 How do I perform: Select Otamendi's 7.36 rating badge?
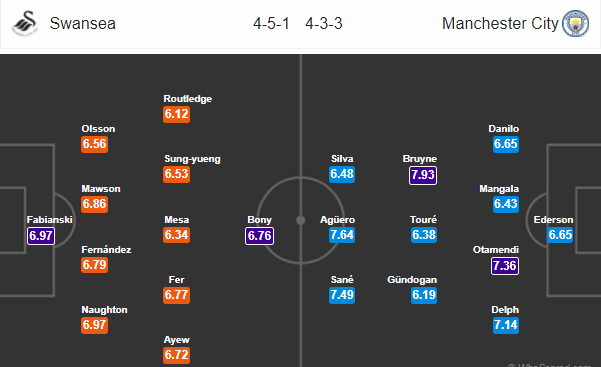pos(505,266)
